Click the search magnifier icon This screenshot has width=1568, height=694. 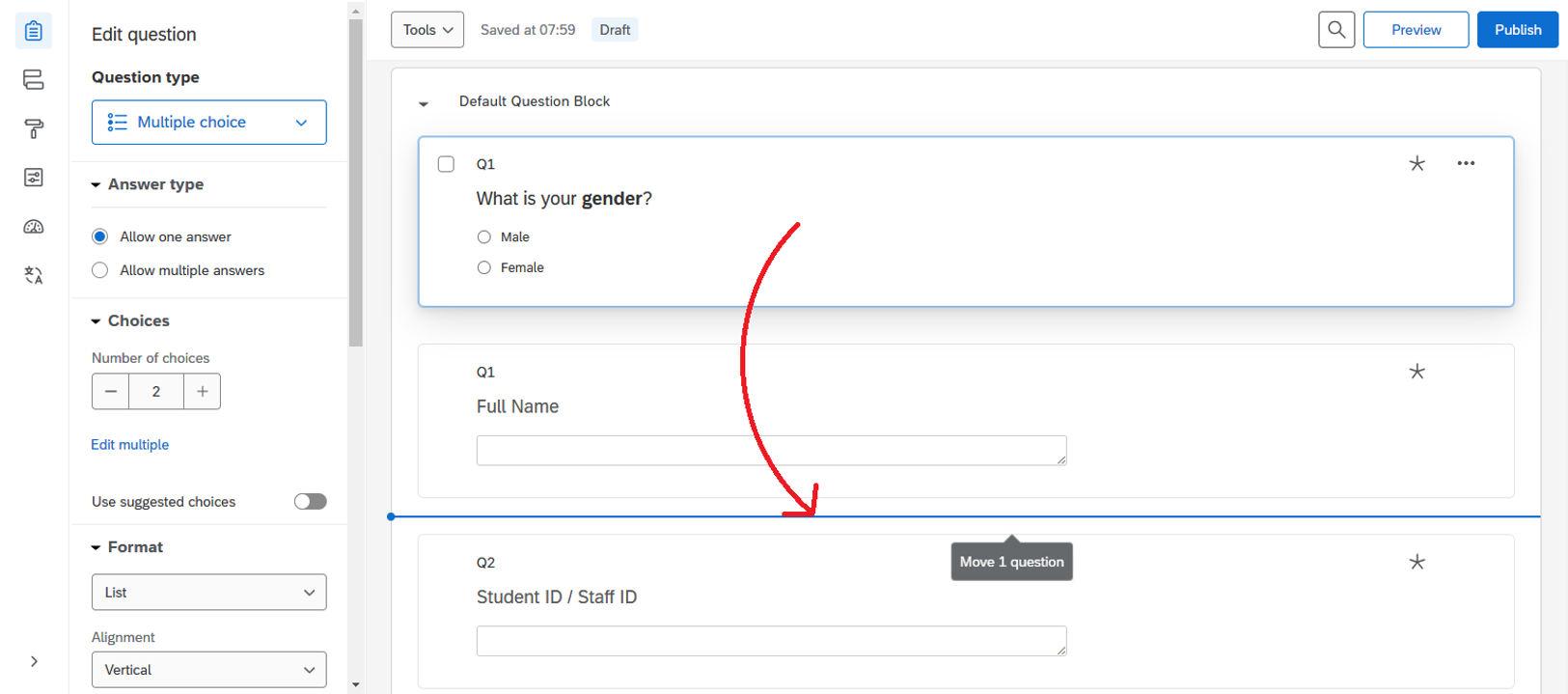pos(1336,30)
